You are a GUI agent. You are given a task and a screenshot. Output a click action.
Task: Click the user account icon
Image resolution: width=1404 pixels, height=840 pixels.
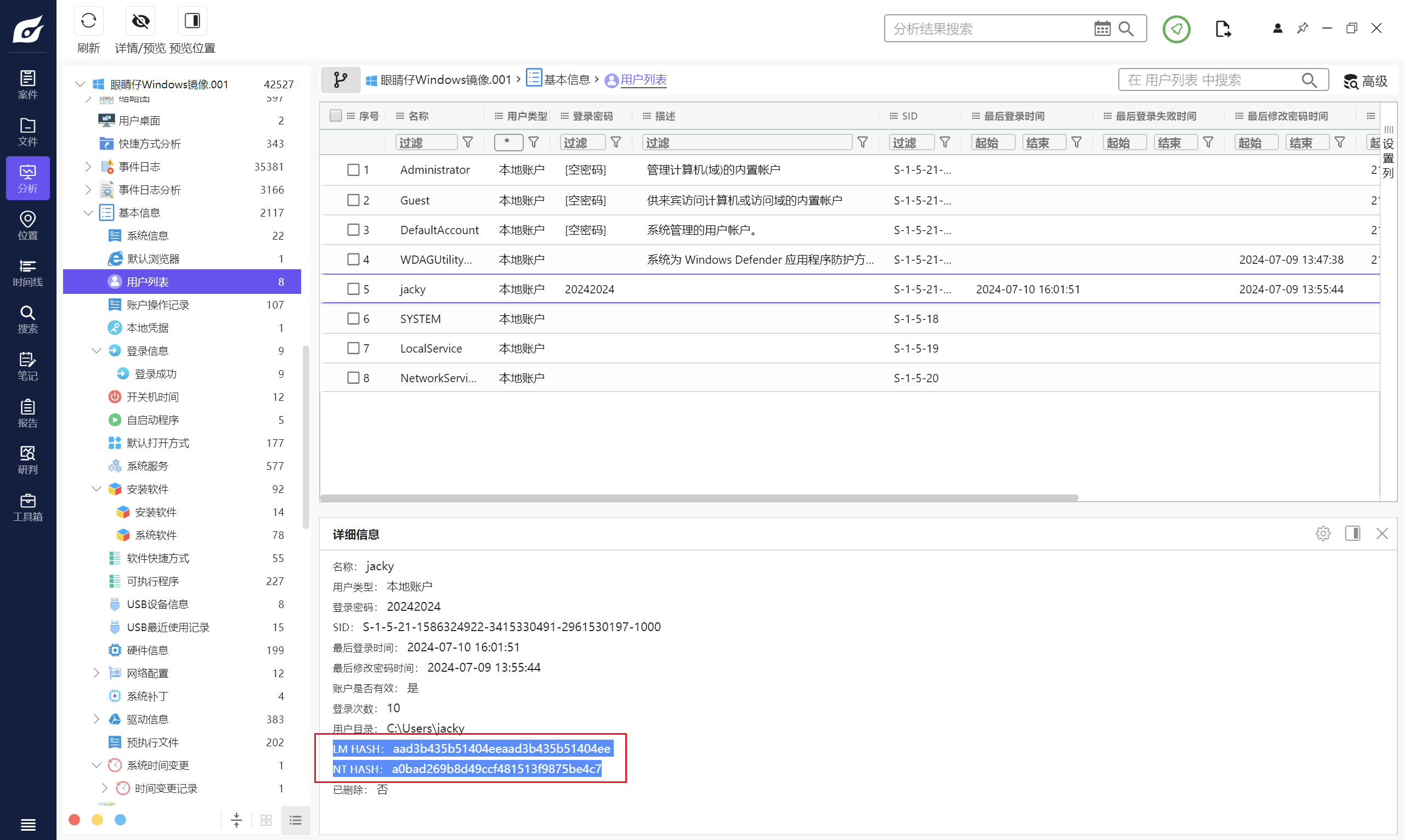tap(1278, 29)
